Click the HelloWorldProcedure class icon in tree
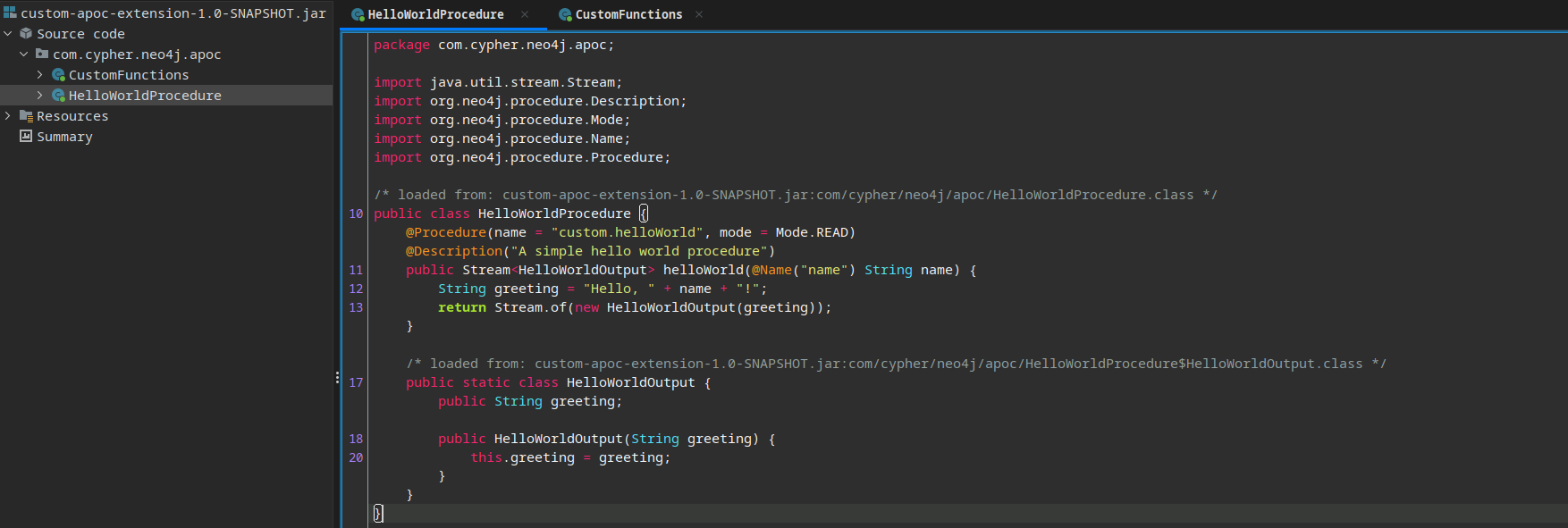The height and width of the screenshot is (528, 1568). click(x=58, y=96)
